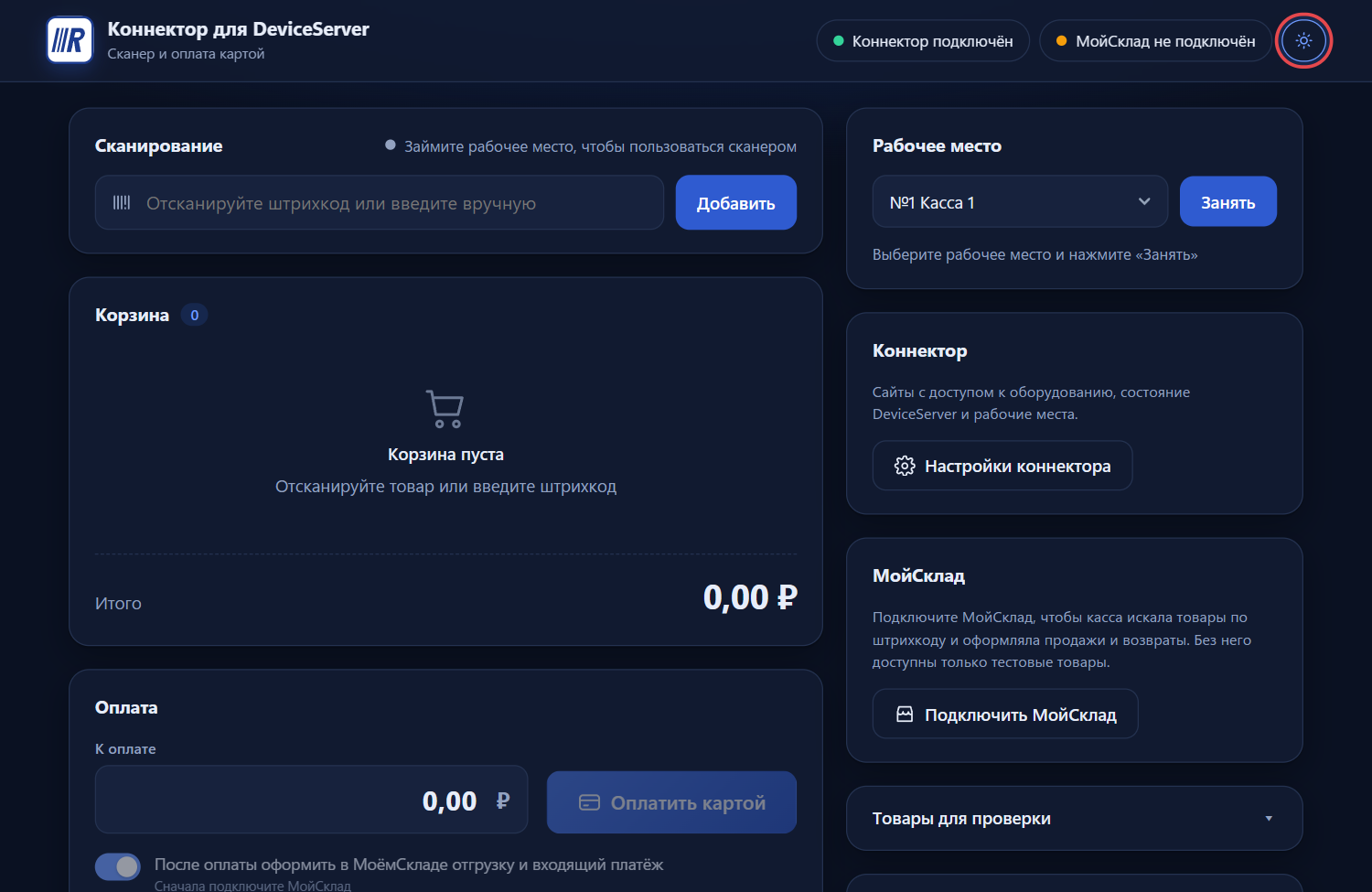Toggle the light/dark theme sun icon
The image size is (1372, 892).
(x=1303, y=41)
